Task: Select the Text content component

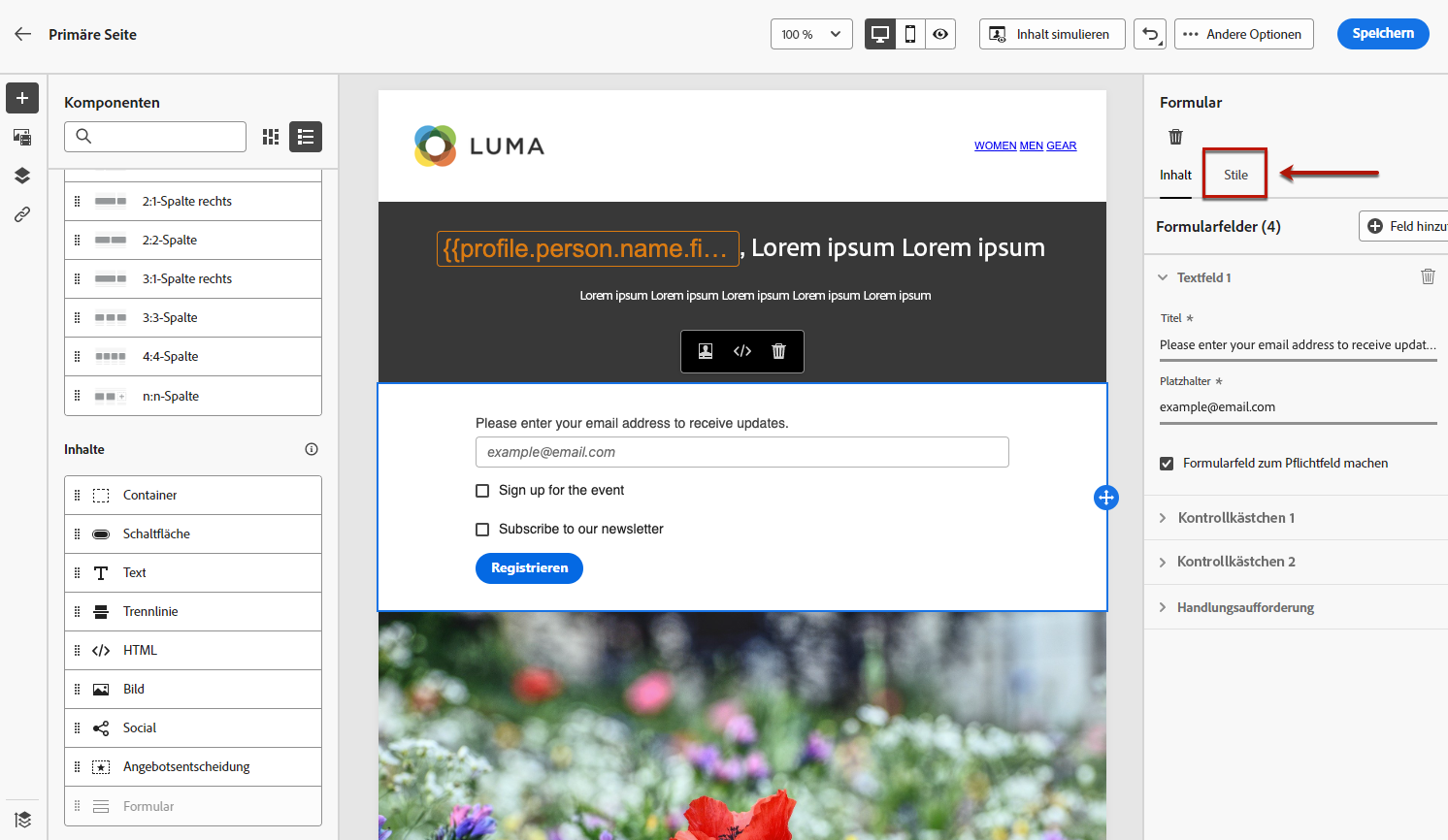Action: click(x=193, y=573)
